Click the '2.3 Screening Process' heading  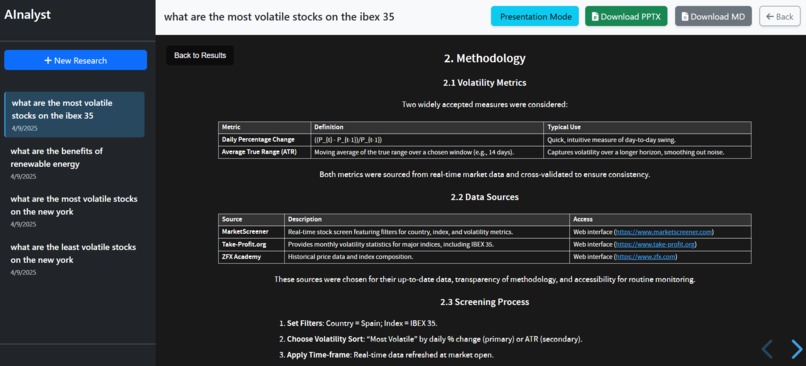coord(485,302)
